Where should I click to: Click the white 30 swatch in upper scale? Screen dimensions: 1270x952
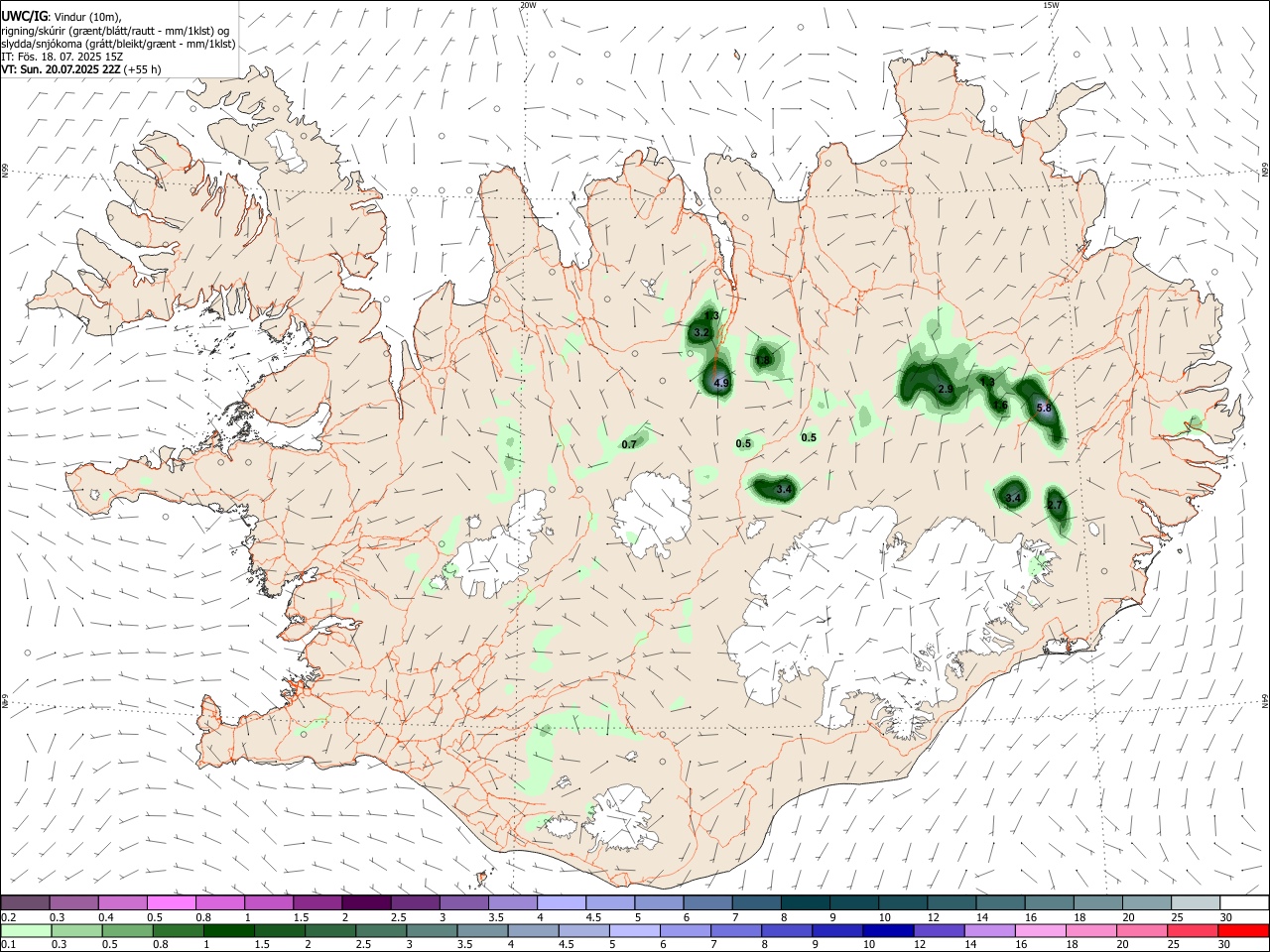[1243, 902]
